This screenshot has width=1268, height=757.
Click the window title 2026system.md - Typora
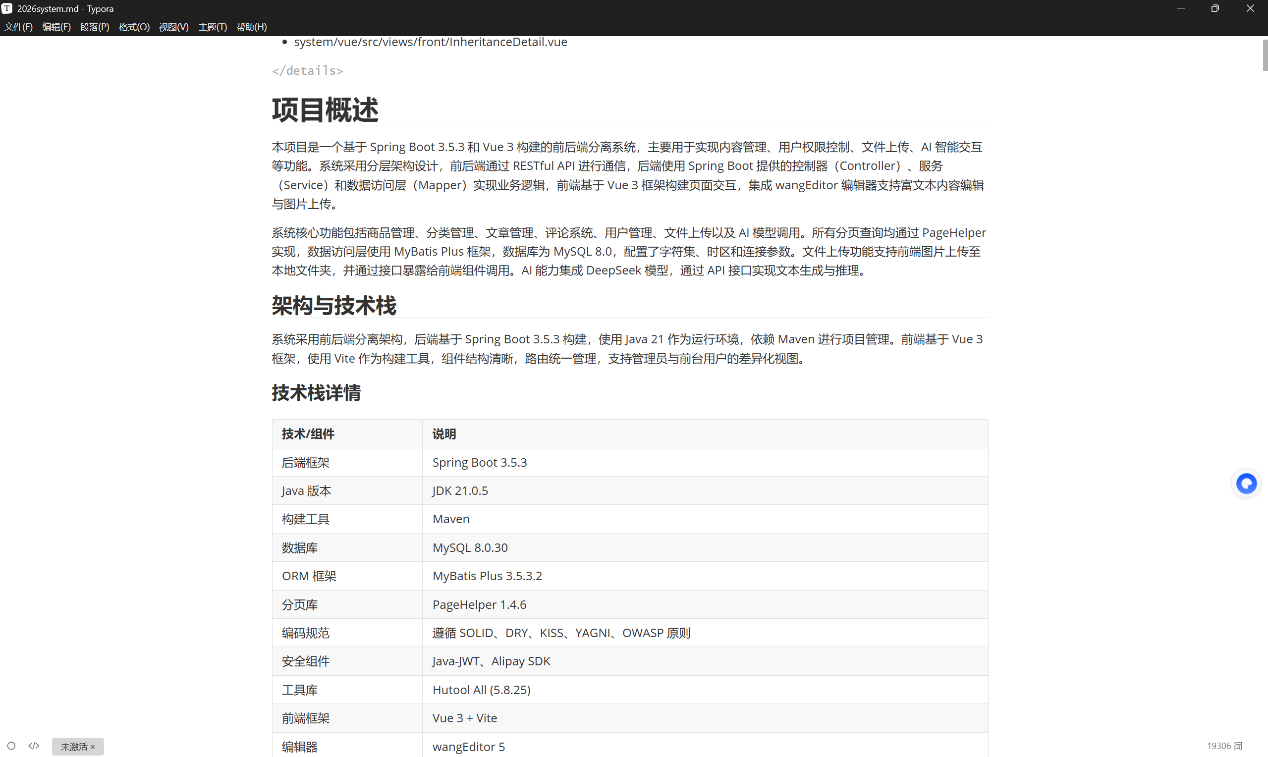pos(65,8)
